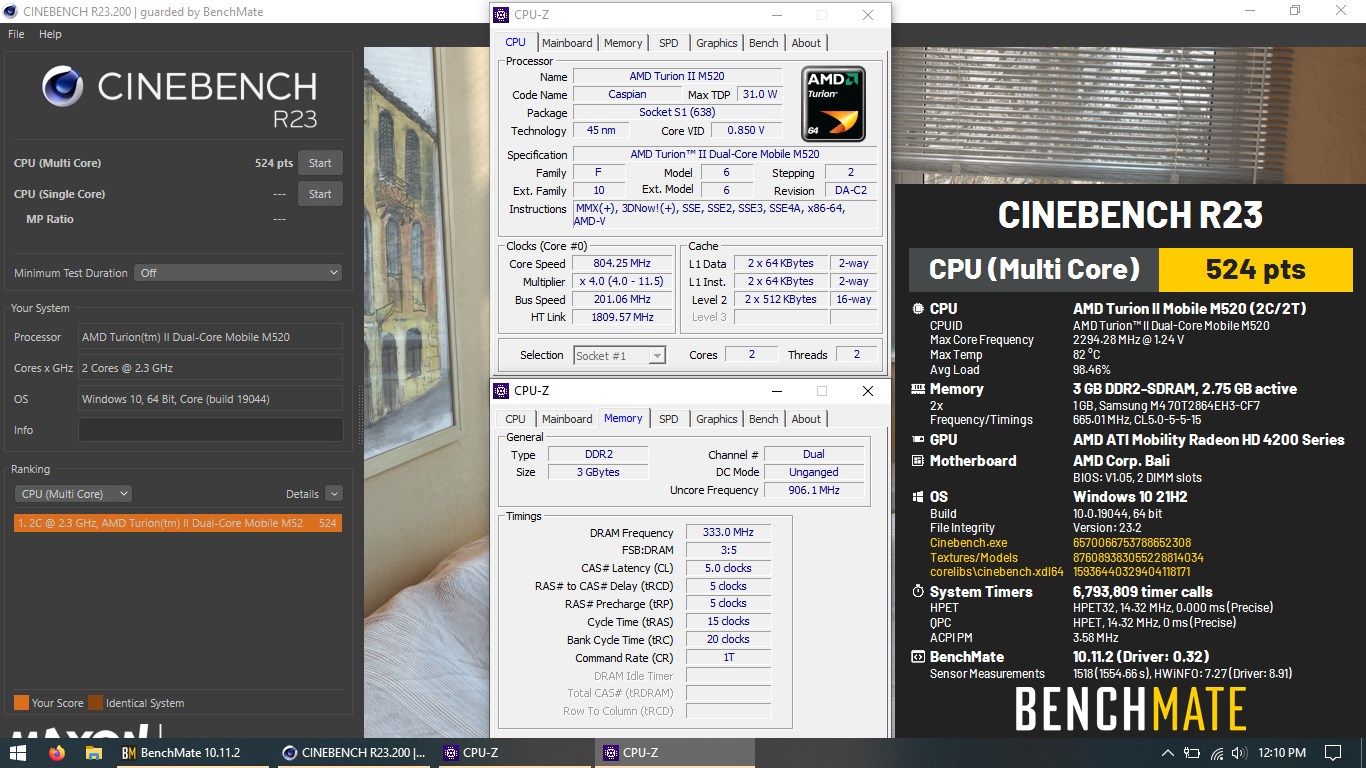The image size is (1366, 768).
Task: Open Minimum Test Duration dropdown
Action: click(239, 272)
